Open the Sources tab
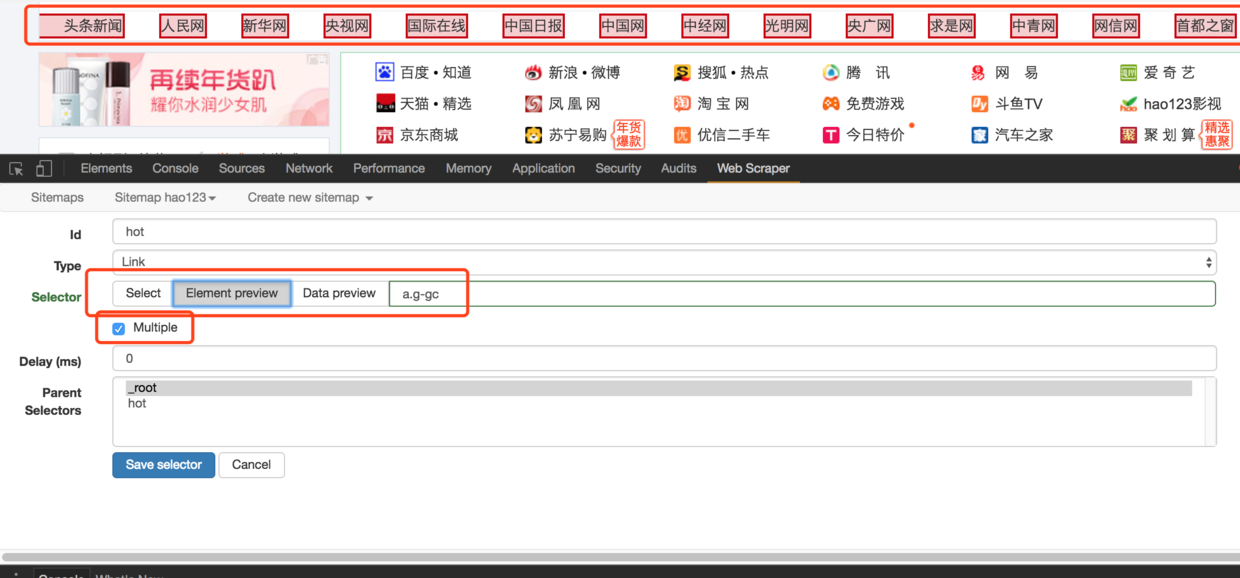 coord(242,168)
